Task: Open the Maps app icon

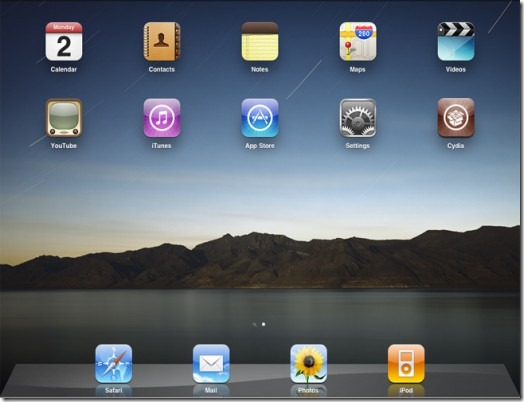Action: (358, 41)
